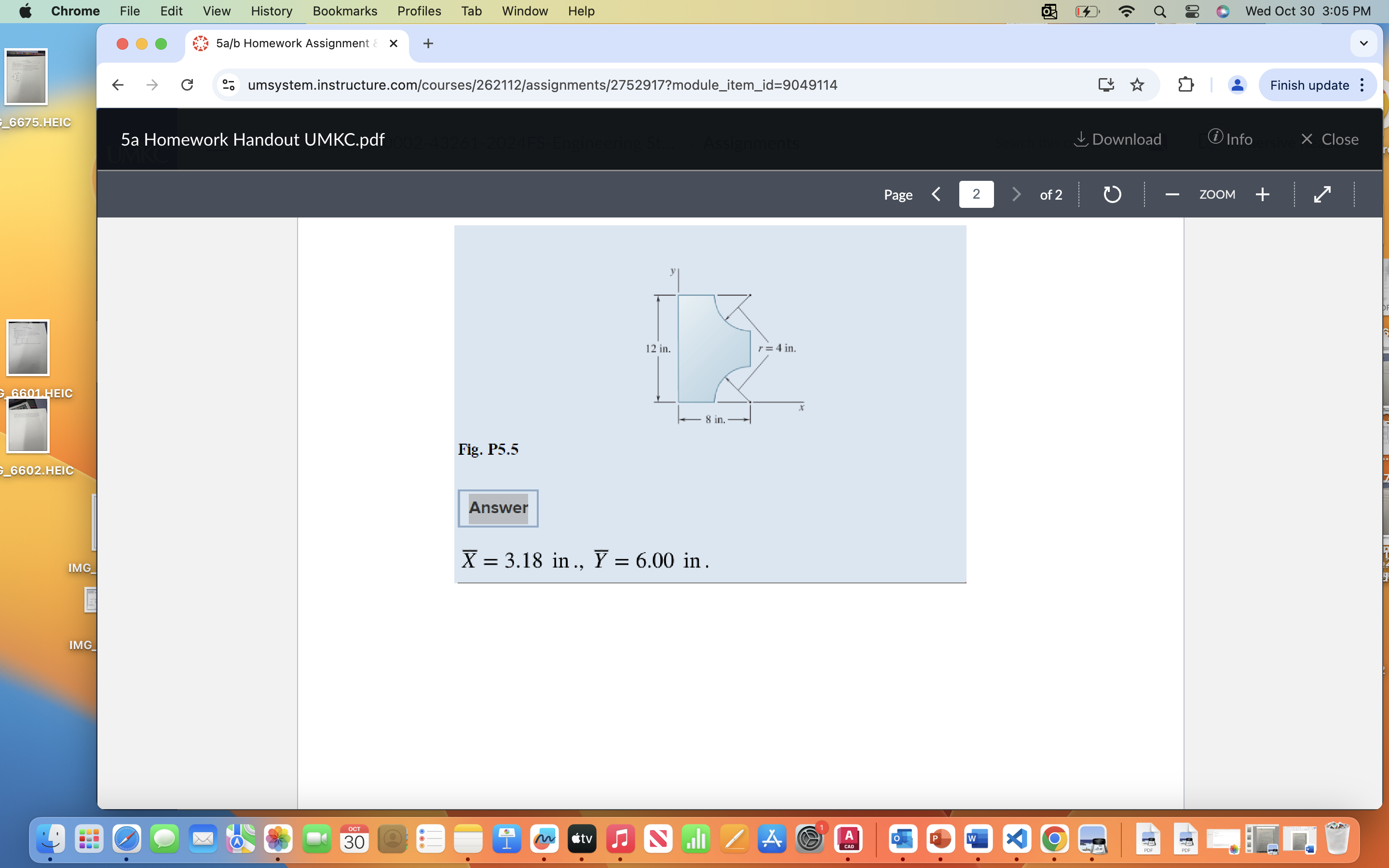
Task: Open Chrome three-dot menu by Finish update
Action: (1362, 85)
